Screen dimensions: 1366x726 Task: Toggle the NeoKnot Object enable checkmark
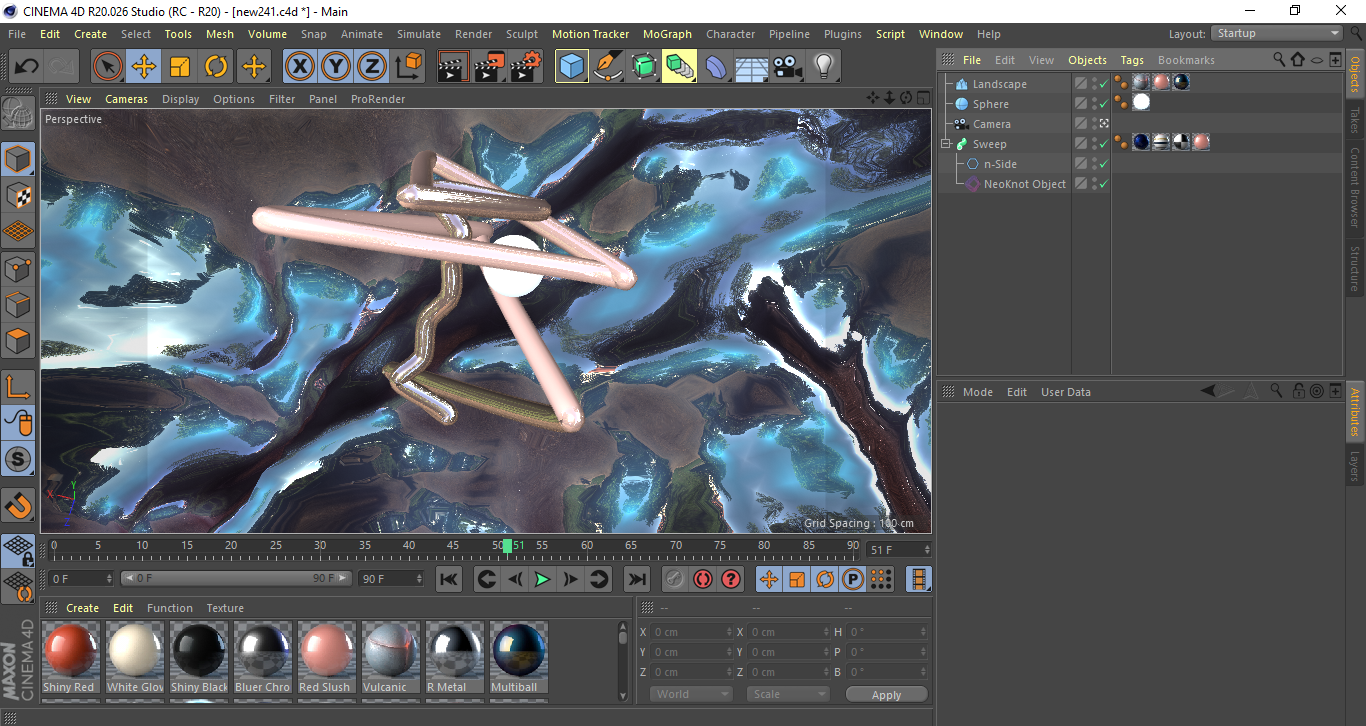[1103, 184]
